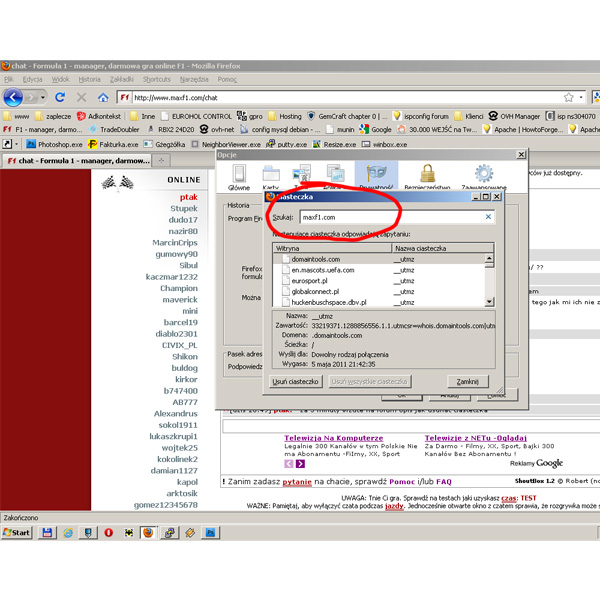Select the eurosport.pl cookie row

[379, 280]
